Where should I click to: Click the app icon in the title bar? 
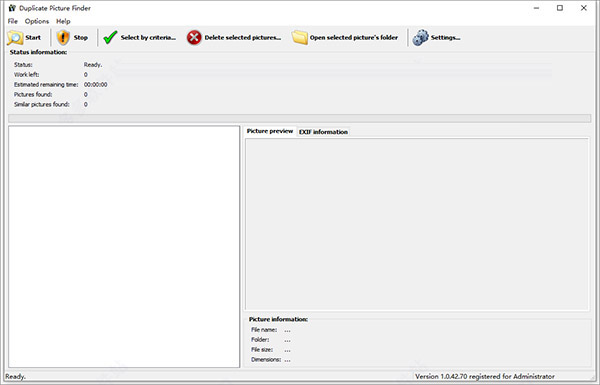click(x=12, y=8)
